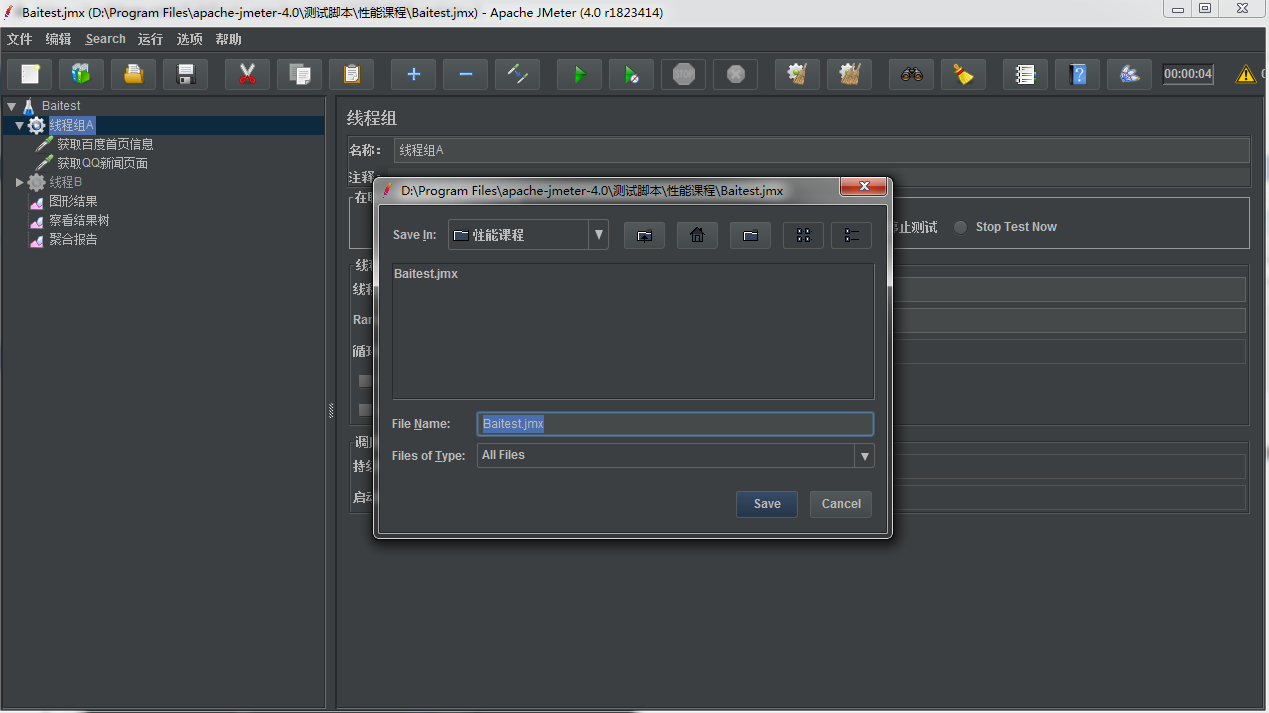Image resolution: width=1269 pixels, height=713 pixels.
Task: Click the Clear results gear-broom icon
Action: (797, 74)
